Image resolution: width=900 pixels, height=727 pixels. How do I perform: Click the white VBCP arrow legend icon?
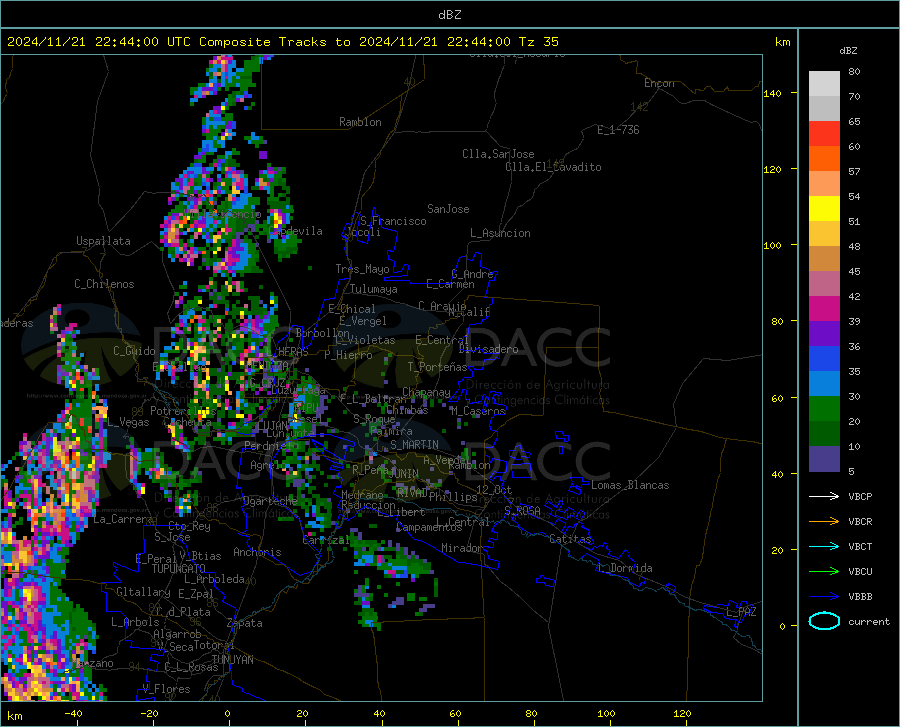pyautogui.click(x=824, y=496)
